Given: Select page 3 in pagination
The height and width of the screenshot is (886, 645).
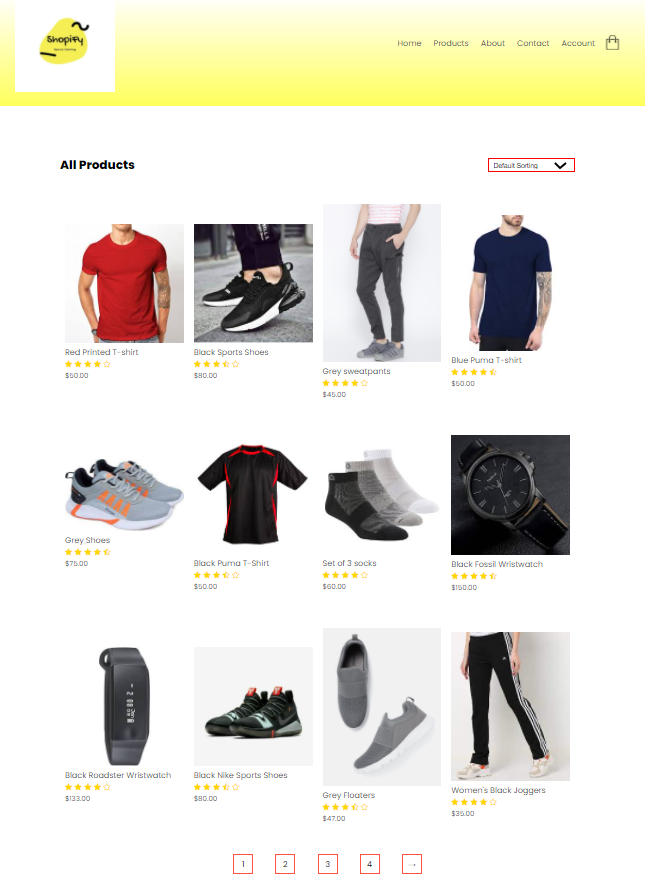Looking at the screenshot, I should [327, 864].
